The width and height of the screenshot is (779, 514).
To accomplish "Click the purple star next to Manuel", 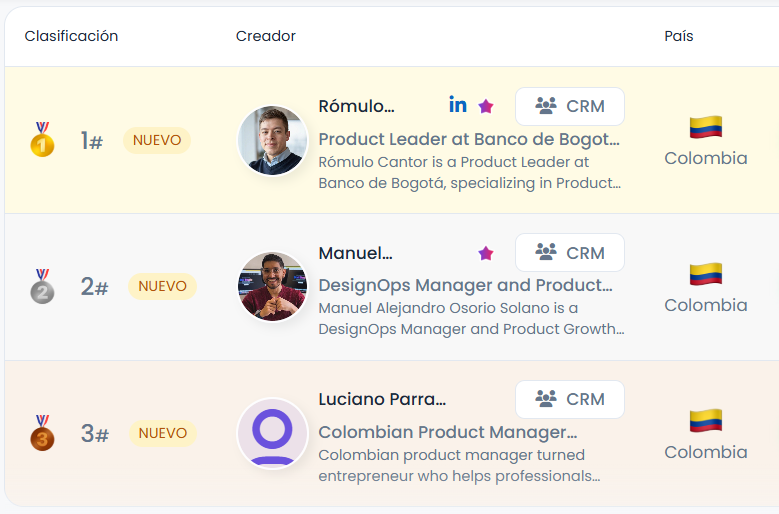I will [486, 253].
